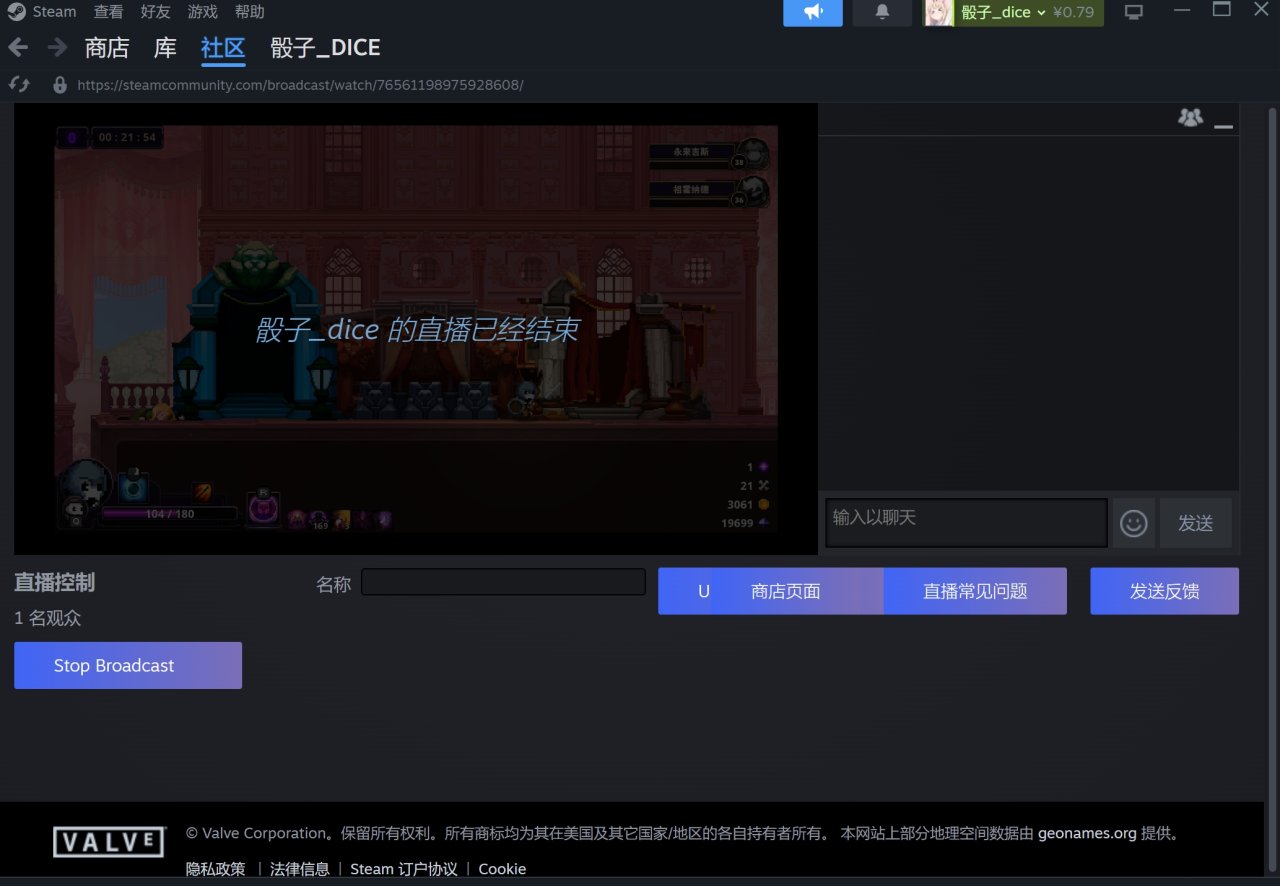Click the ¥0.79 wallet balance
This screenshot has height=886, width=1280.
click(1074, 13)
